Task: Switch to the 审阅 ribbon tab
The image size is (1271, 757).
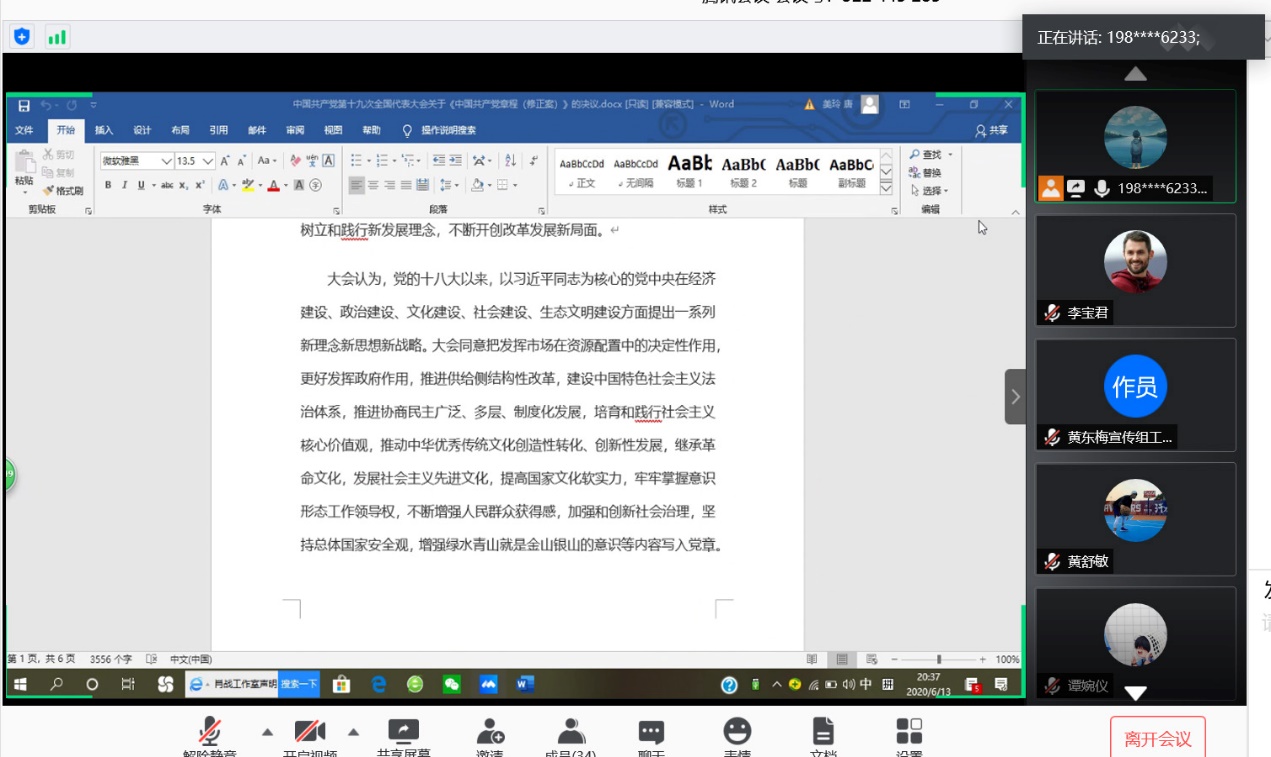Action: 295,130
